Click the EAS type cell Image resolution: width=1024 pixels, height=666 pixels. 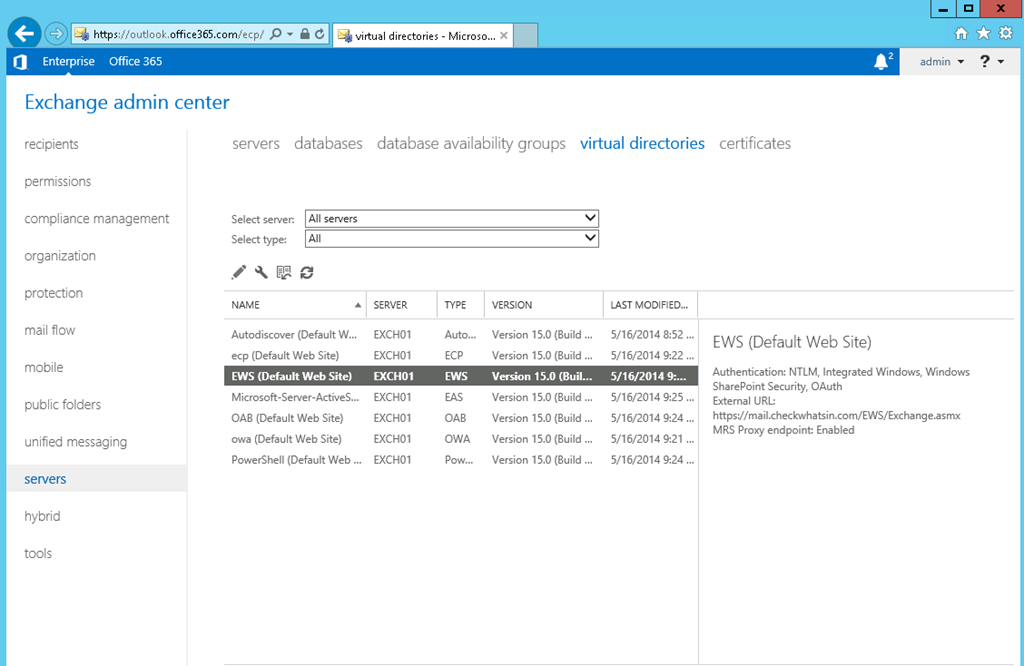pyautogui.click(x=454, y=397)
